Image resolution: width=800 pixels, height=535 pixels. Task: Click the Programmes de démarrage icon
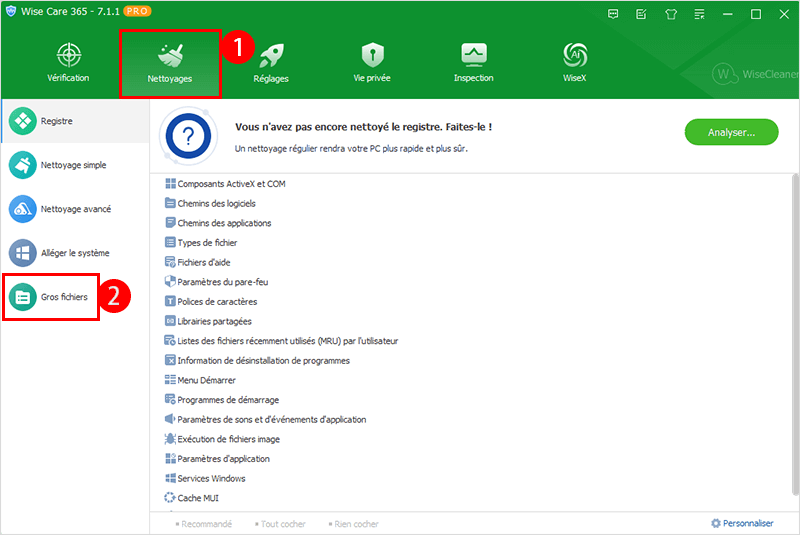[170, 399]
